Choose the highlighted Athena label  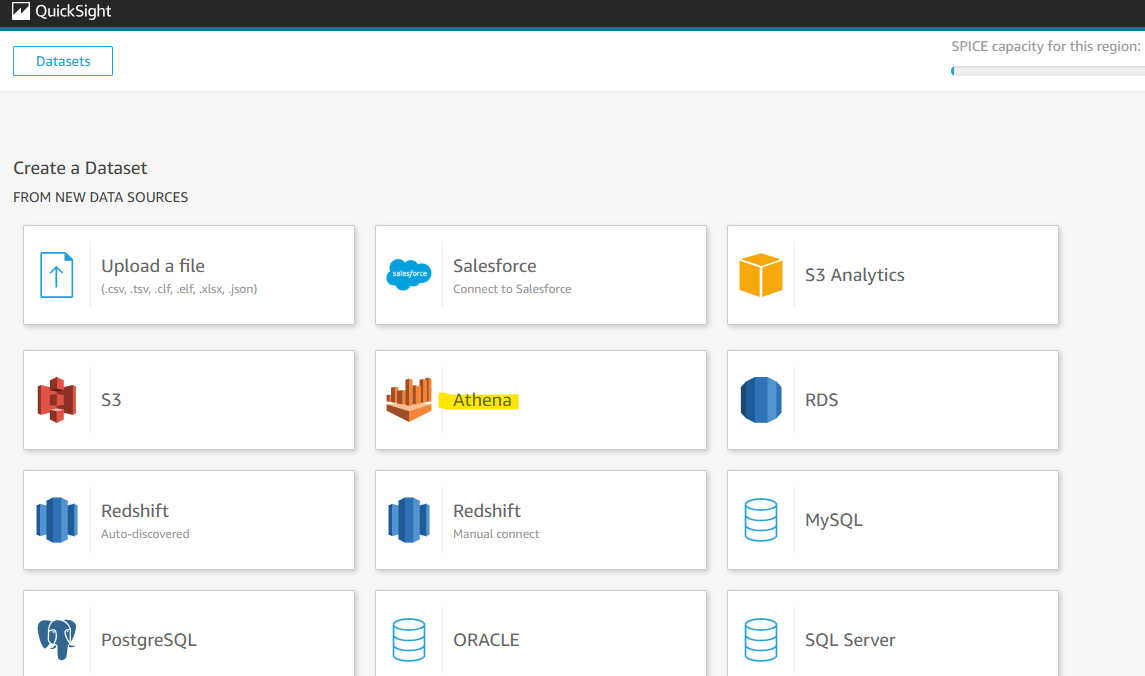click(482, 400)
